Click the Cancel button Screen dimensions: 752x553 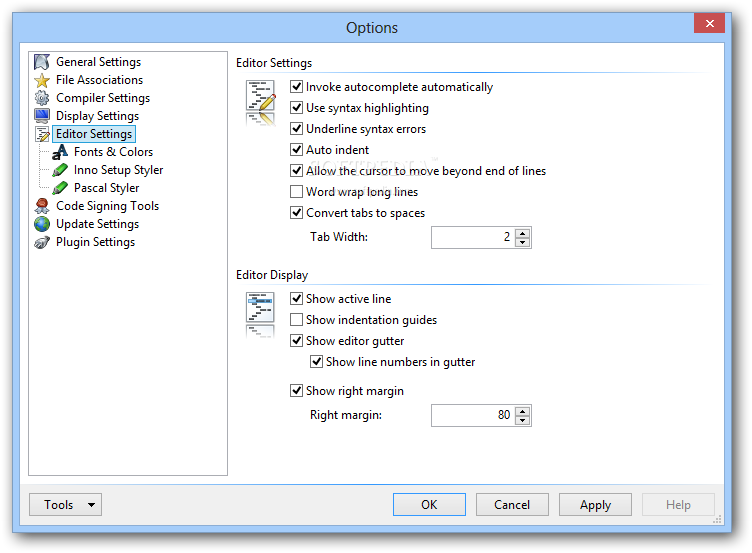point(512,505)
